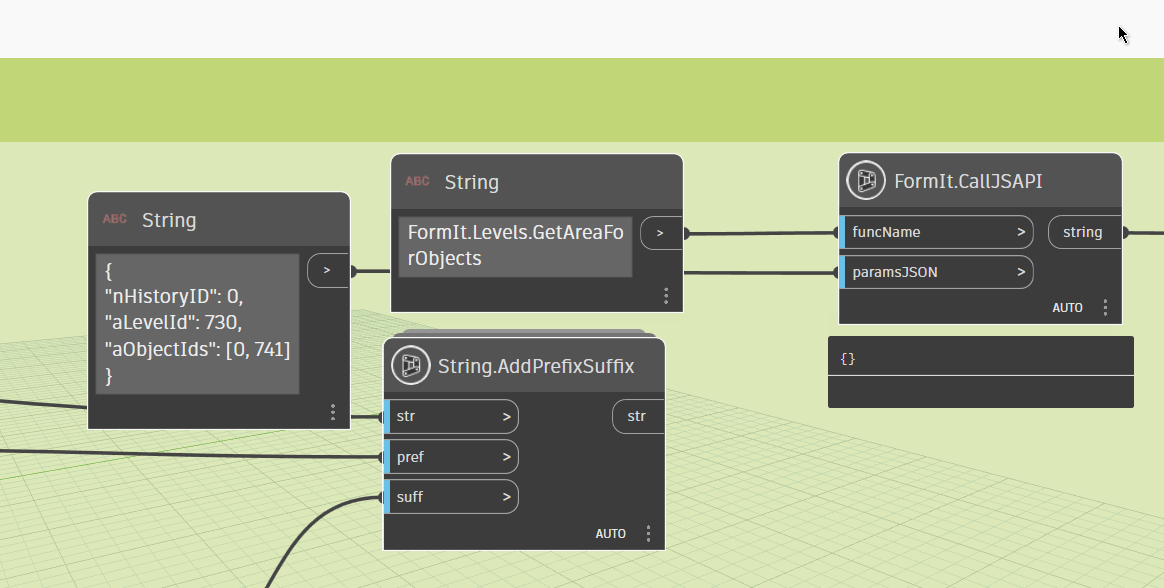Click the FormIt icon on the String.AddPrefixSuffix node
The image size is (1164, 588).
[410, 365]
